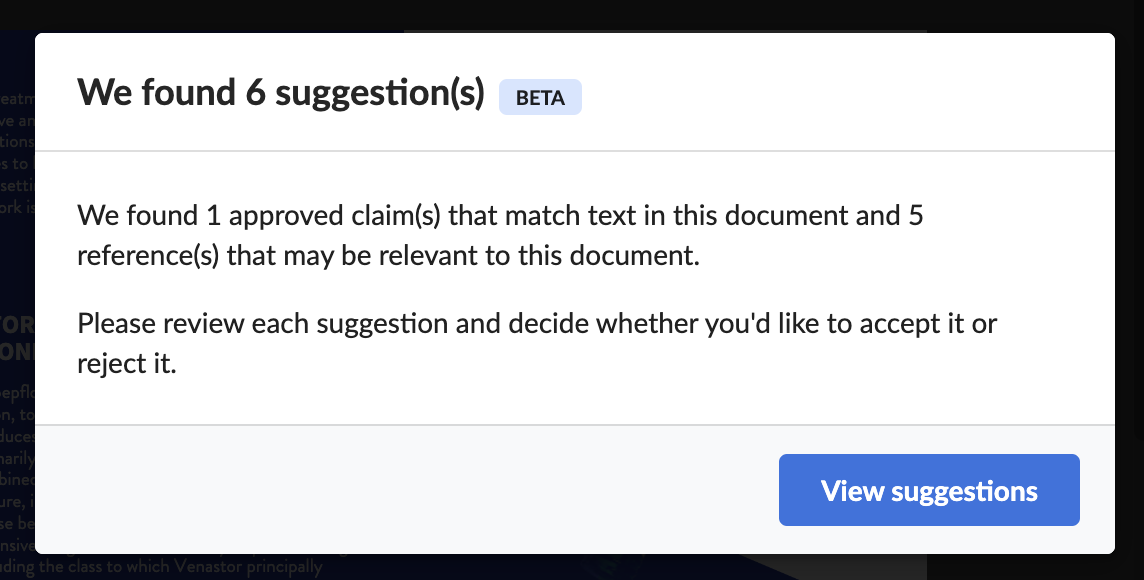Viewport: 1144px width, 580px height.
Task: Open suggestions with the View suggestions button
Action: tap(929, 490)
